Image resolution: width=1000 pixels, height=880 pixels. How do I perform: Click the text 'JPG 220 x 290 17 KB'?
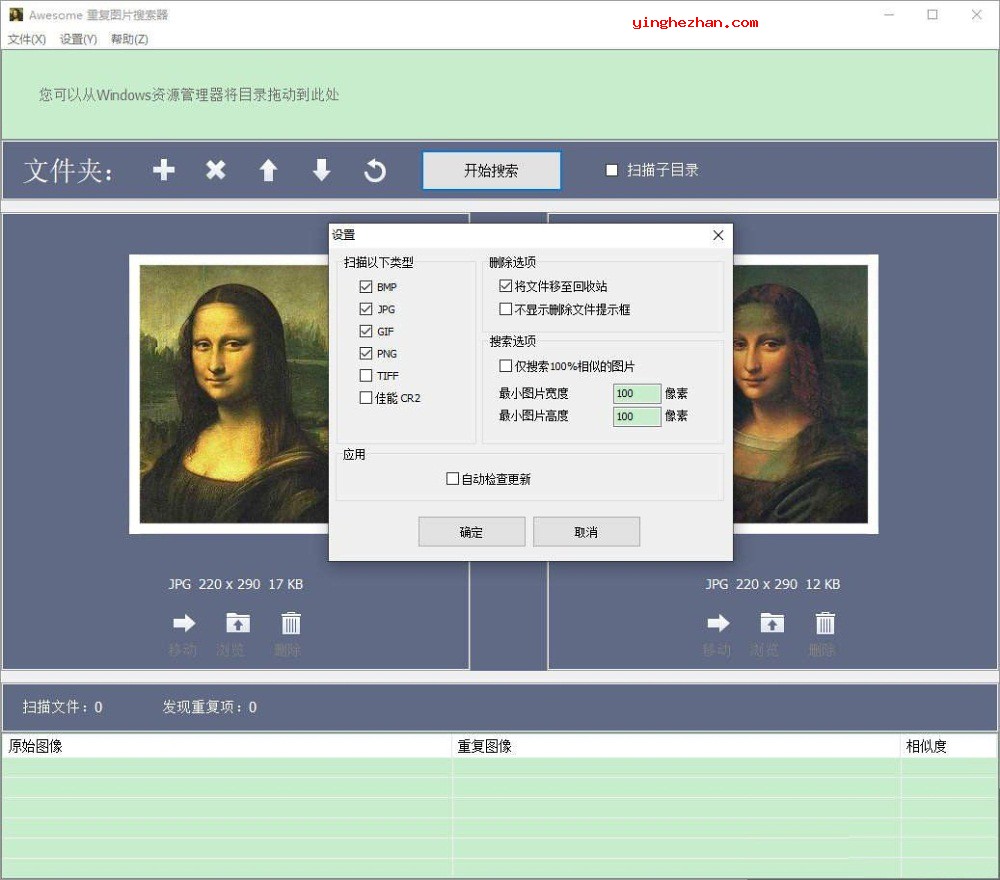[236, 584]
